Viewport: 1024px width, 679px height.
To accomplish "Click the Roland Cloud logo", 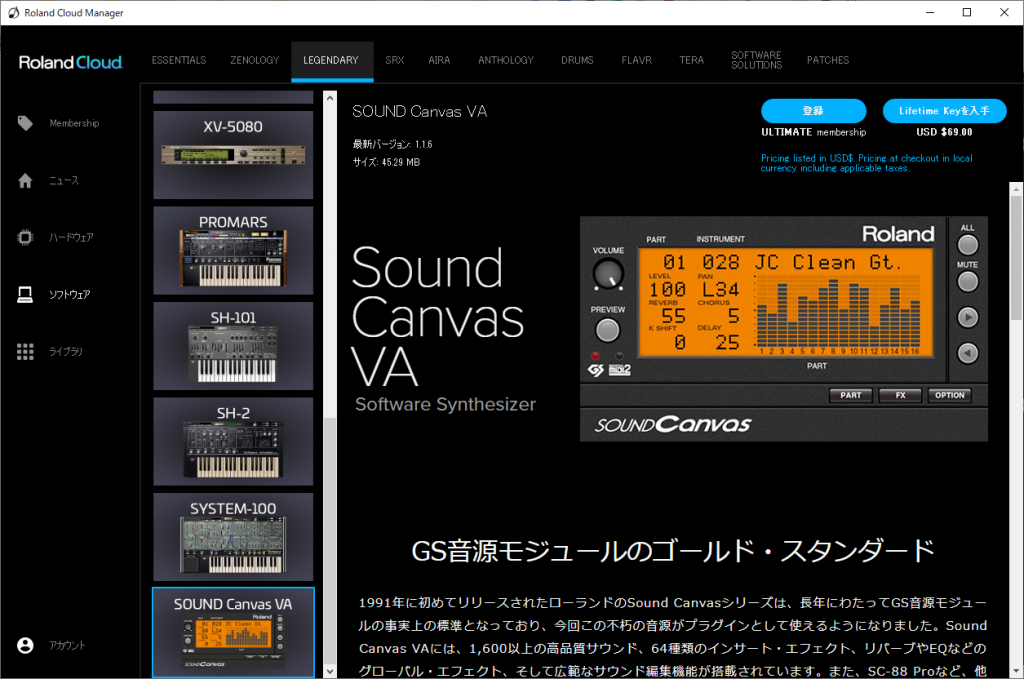I will 70,62.
